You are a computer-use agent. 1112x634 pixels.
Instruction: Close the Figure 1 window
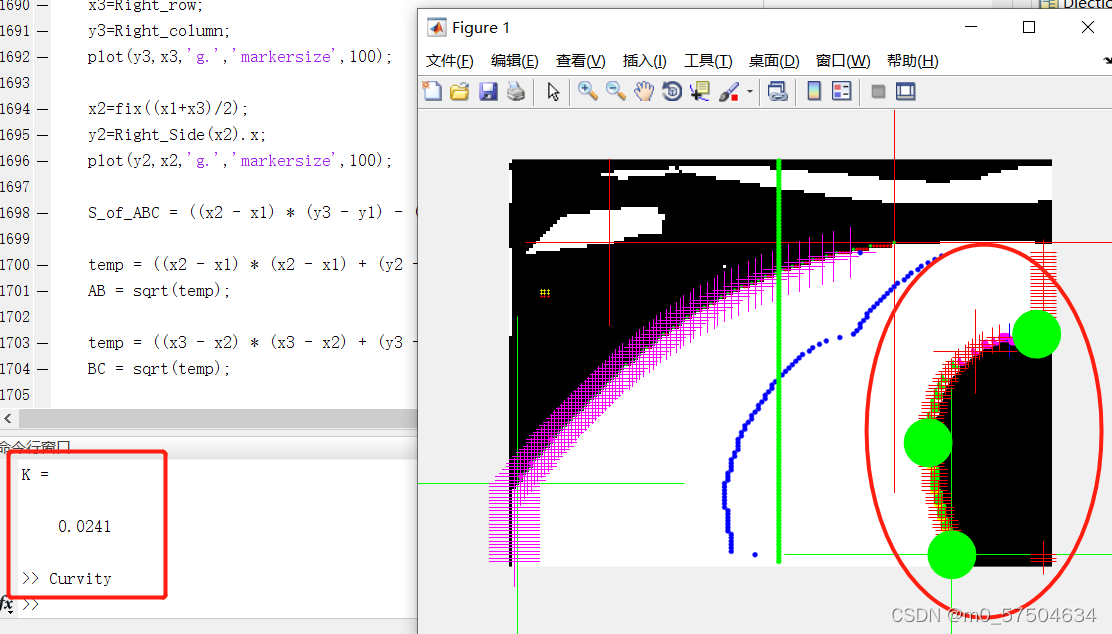point(1088,27)
